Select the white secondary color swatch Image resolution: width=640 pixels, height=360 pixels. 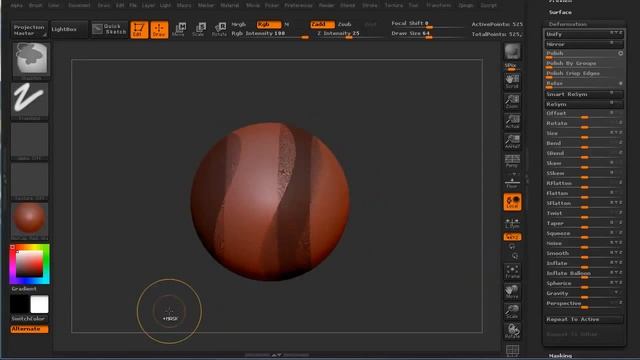(39, 304)
